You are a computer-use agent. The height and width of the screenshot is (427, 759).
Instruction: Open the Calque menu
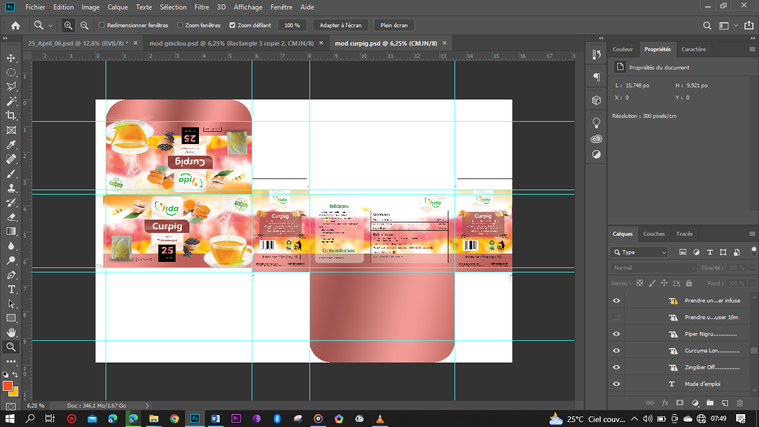tap(118, 7)
